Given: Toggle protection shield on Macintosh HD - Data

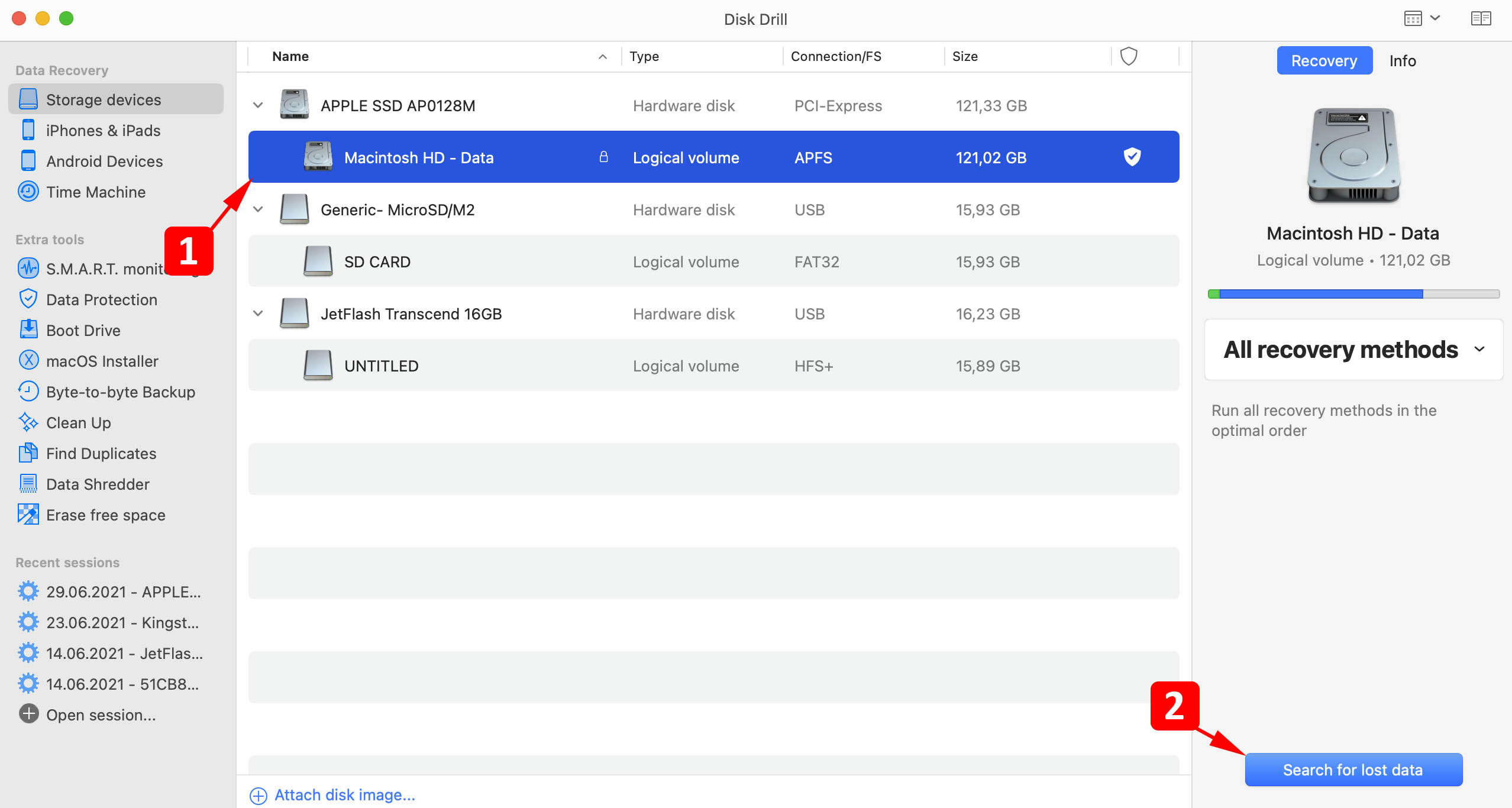Looking at the screenshot, I should pyautogui.click(x=1132, y=157).
